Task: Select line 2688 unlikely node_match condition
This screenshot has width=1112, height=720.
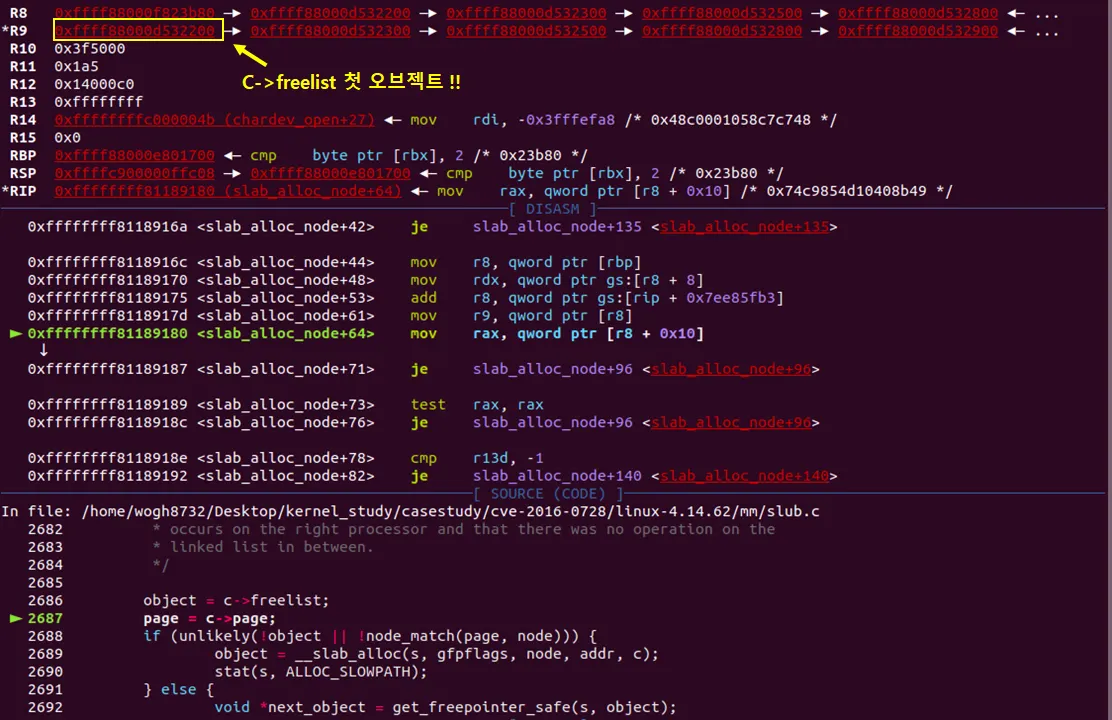Action: [370, 636]
